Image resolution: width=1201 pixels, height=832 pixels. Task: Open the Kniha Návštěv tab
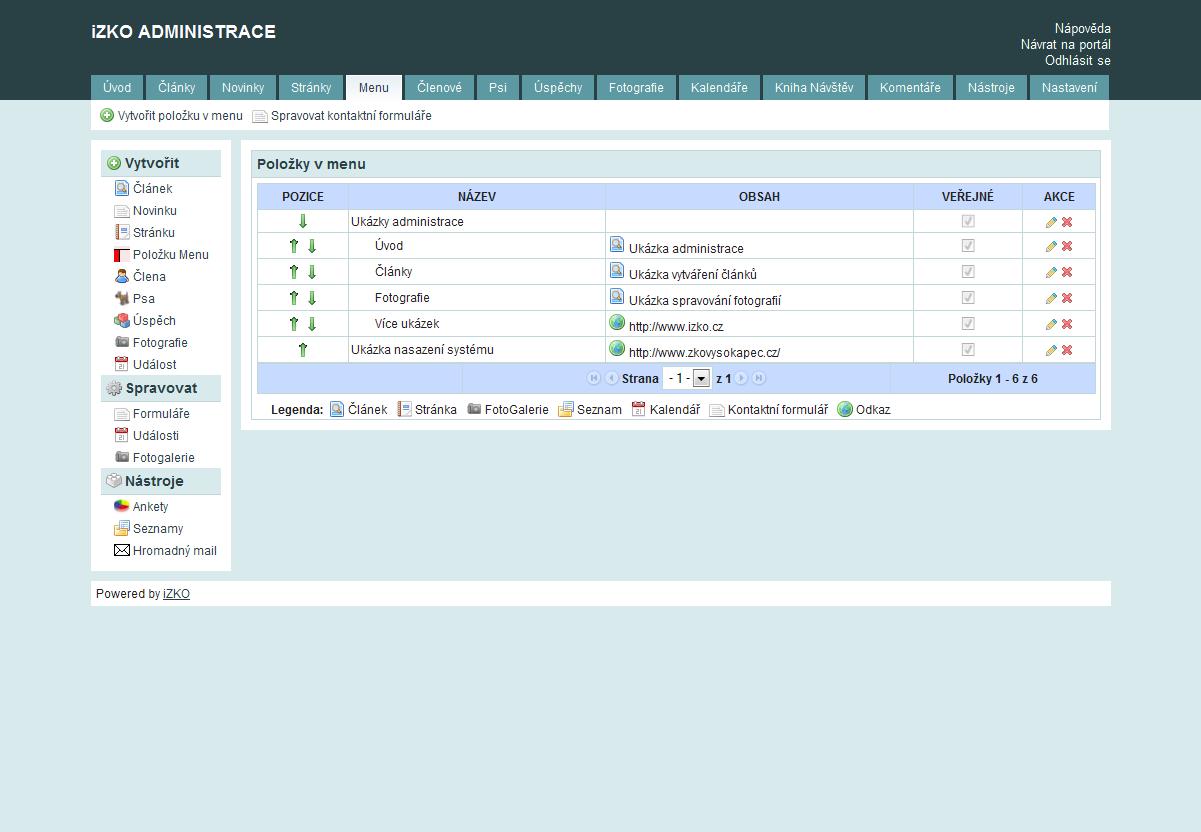[814, 88]
